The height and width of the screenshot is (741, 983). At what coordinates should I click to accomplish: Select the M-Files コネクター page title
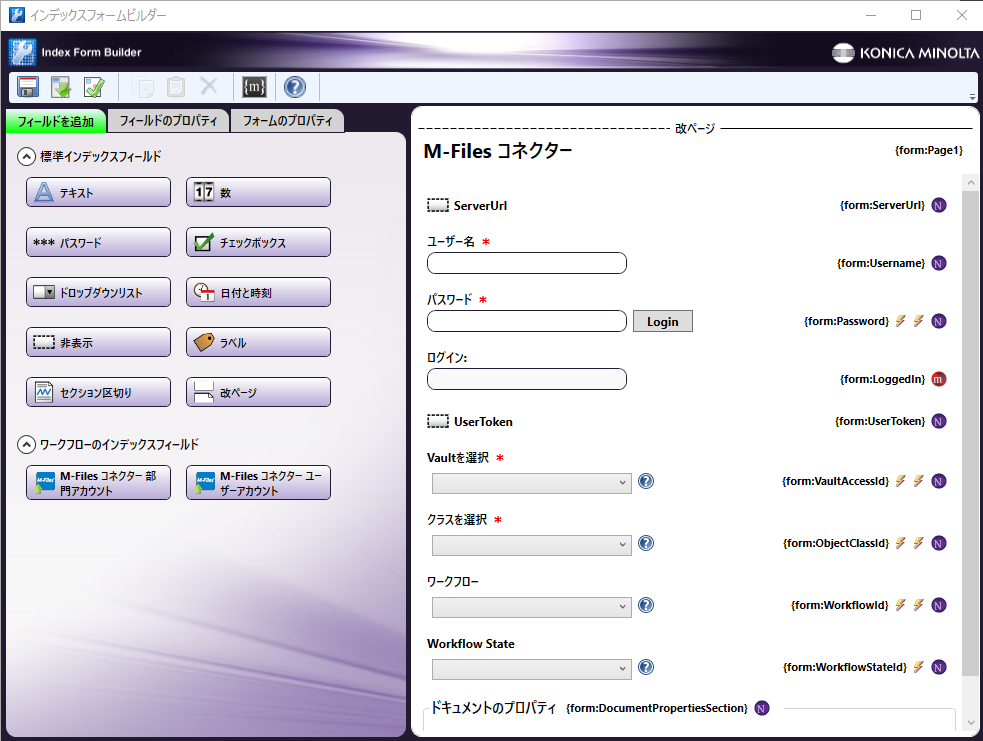(498, 151)
